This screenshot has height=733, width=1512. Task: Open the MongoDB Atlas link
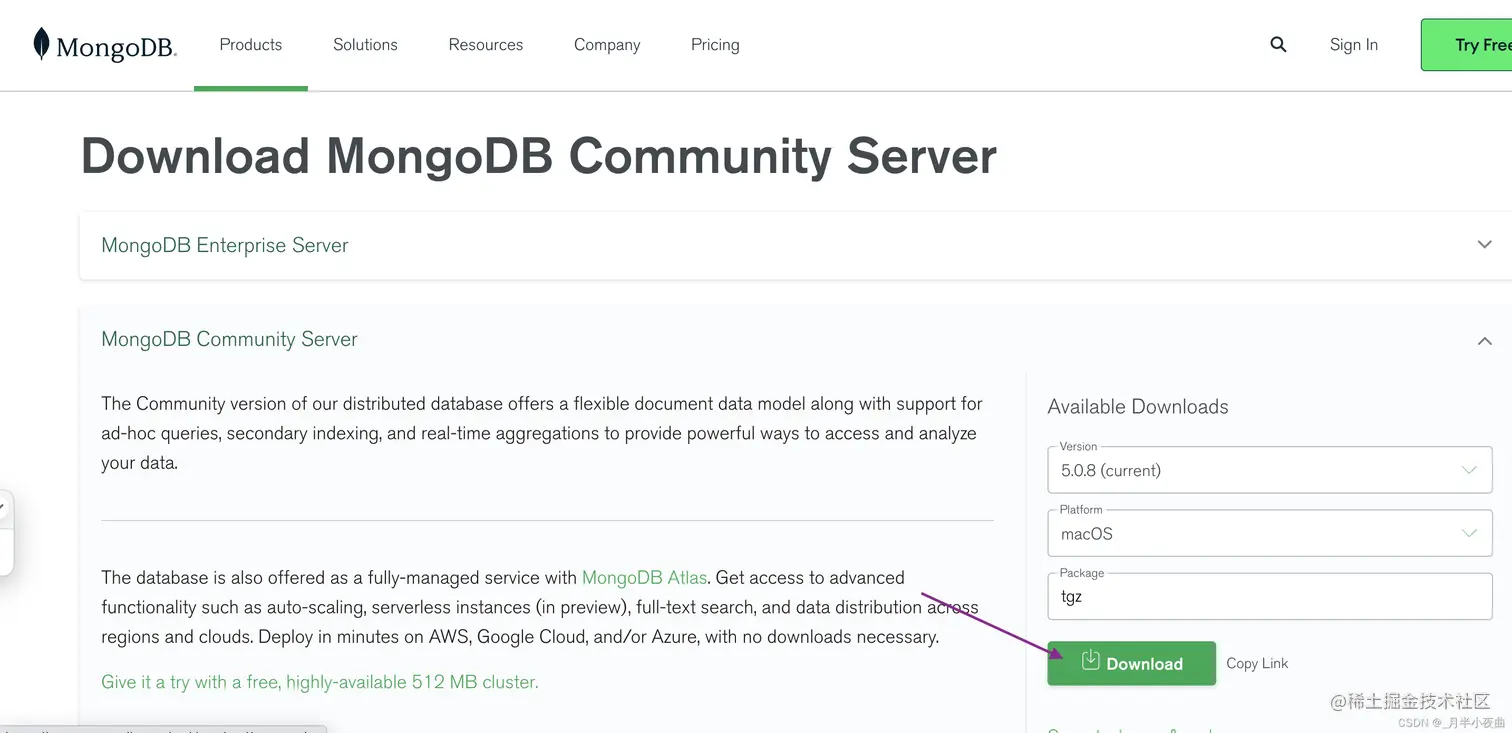click(644, 577)
